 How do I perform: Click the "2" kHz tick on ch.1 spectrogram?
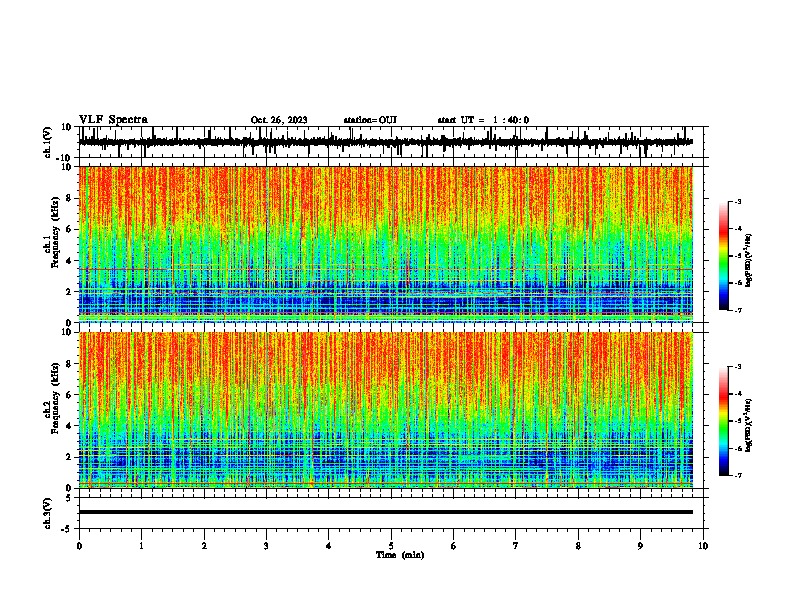click(x=69, y=292)
